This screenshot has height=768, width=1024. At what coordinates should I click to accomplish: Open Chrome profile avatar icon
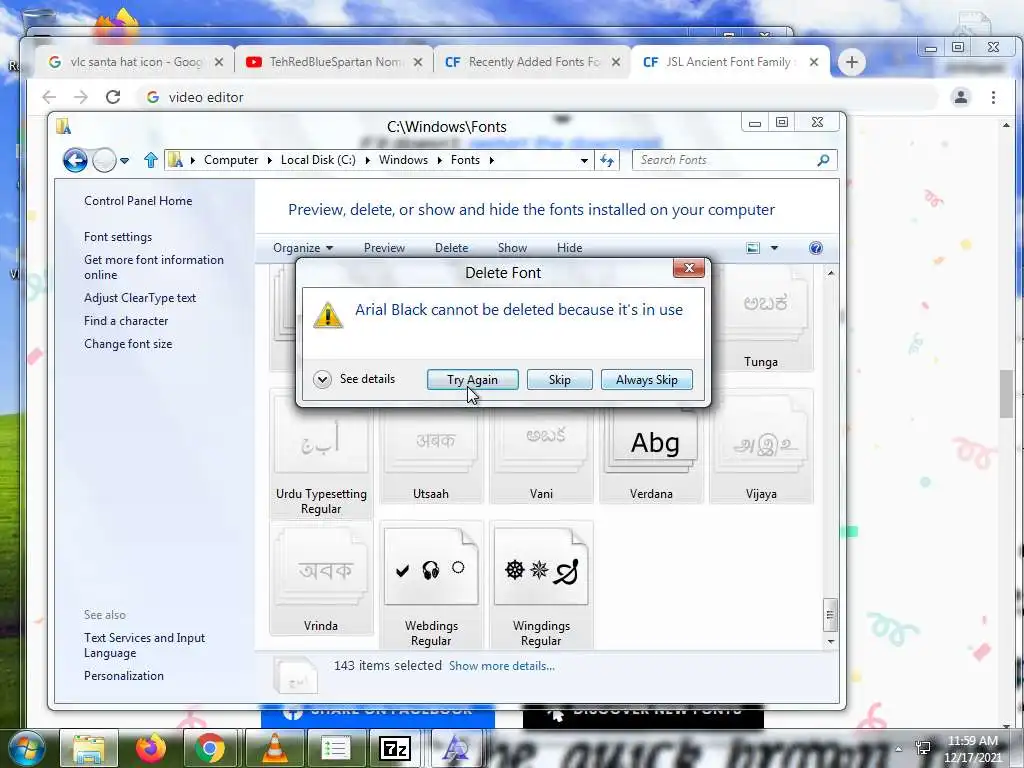pos(961,97)
